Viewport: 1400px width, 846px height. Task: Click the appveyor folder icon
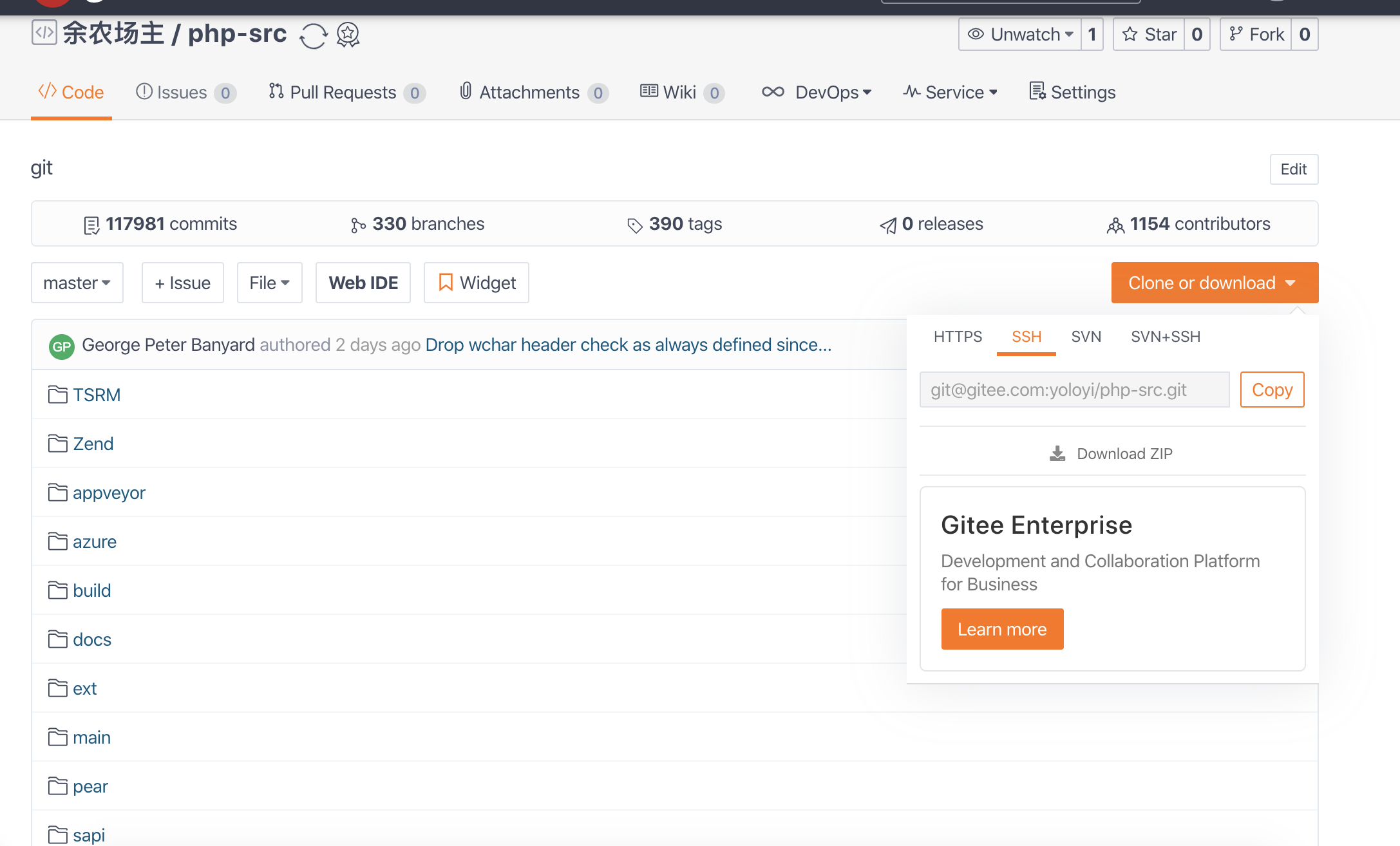pos(58,493)
